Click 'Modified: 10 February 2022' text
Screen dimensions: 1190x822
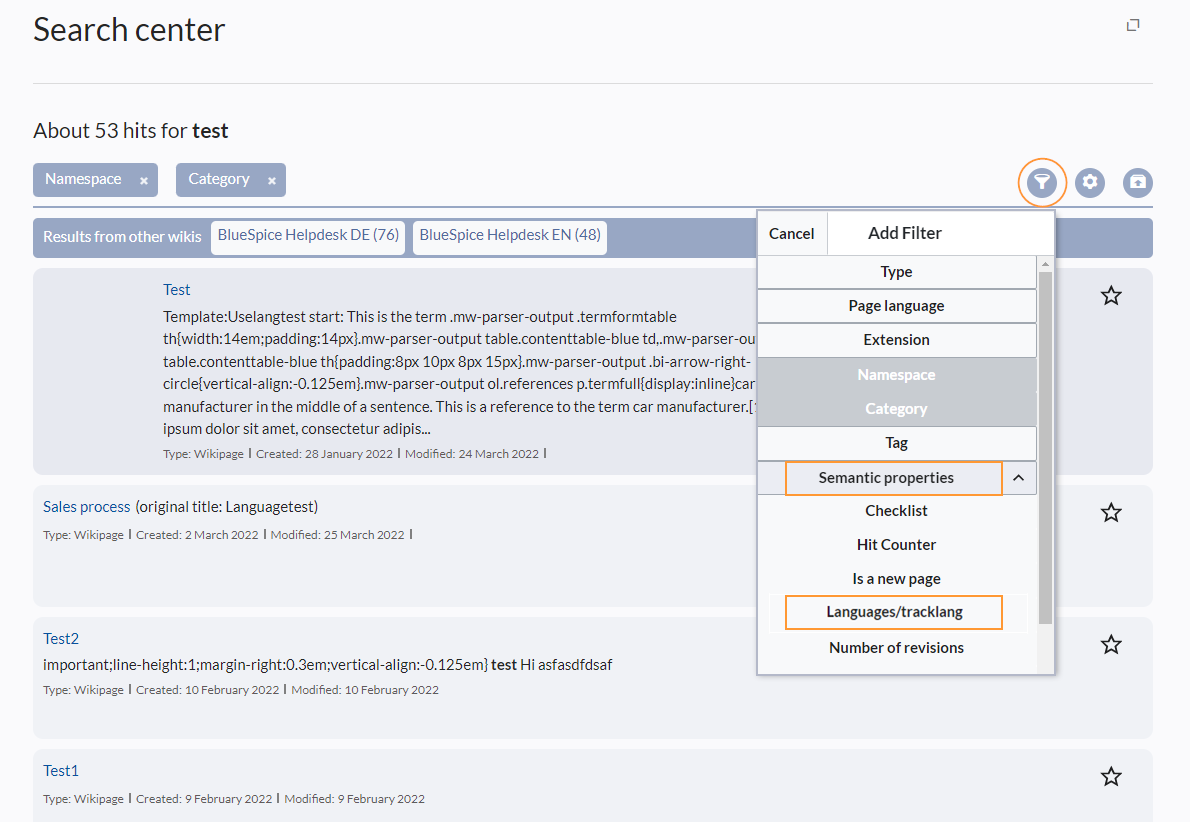365,690
